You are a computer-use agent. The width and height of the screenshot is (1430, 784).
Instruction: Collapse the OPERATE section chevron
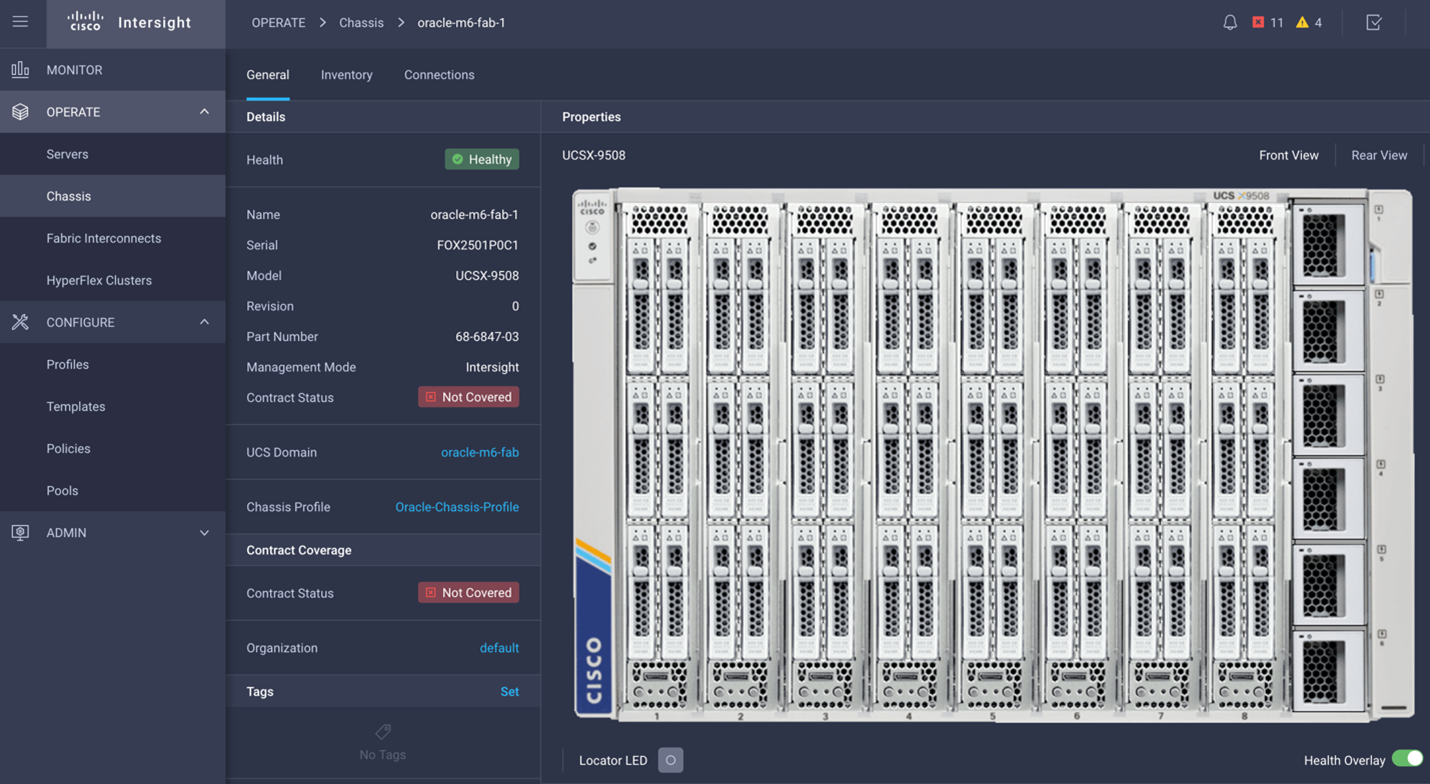(204, 112)
